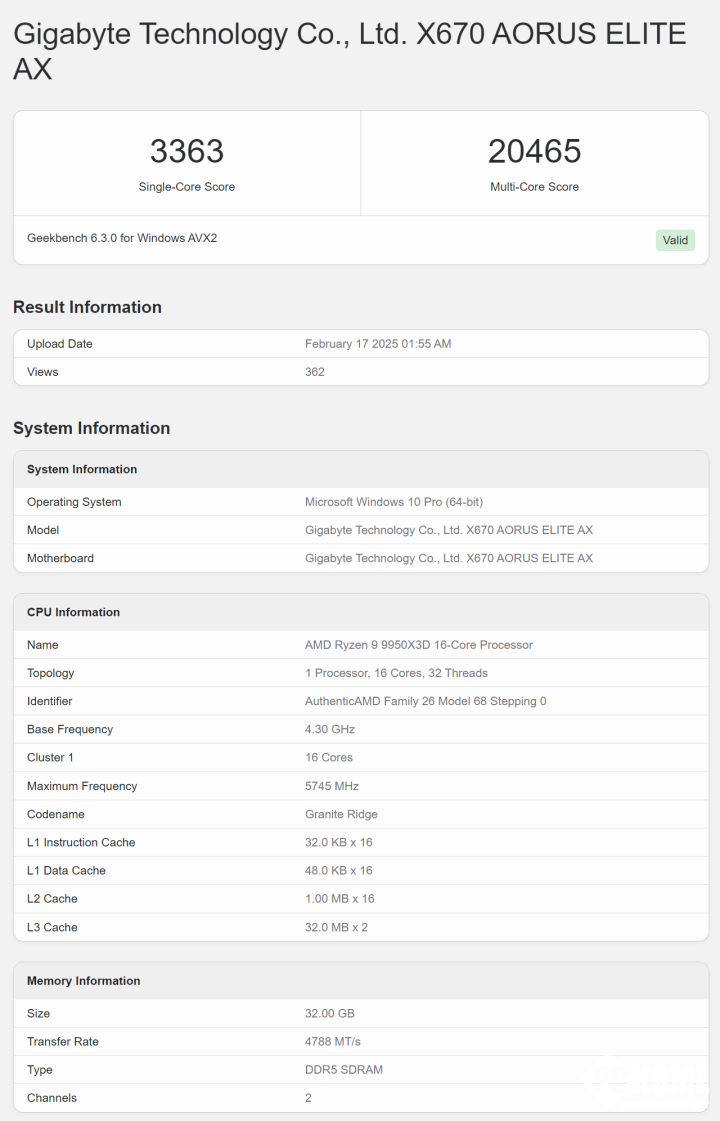Click the Memory Information table header
The width and height of the screenshot is (720, 1121).
[x=83, y=981]
